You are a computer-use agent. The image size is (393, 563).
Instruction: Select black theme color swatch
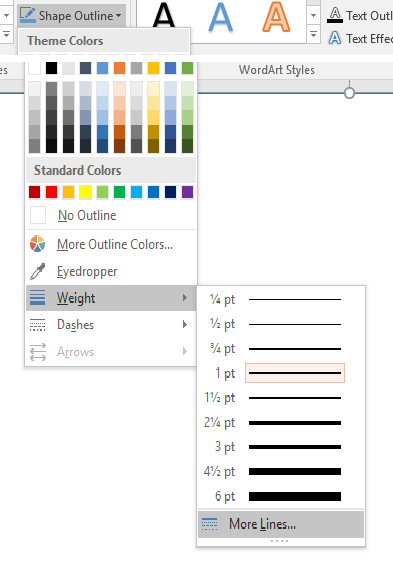(51, 68)
